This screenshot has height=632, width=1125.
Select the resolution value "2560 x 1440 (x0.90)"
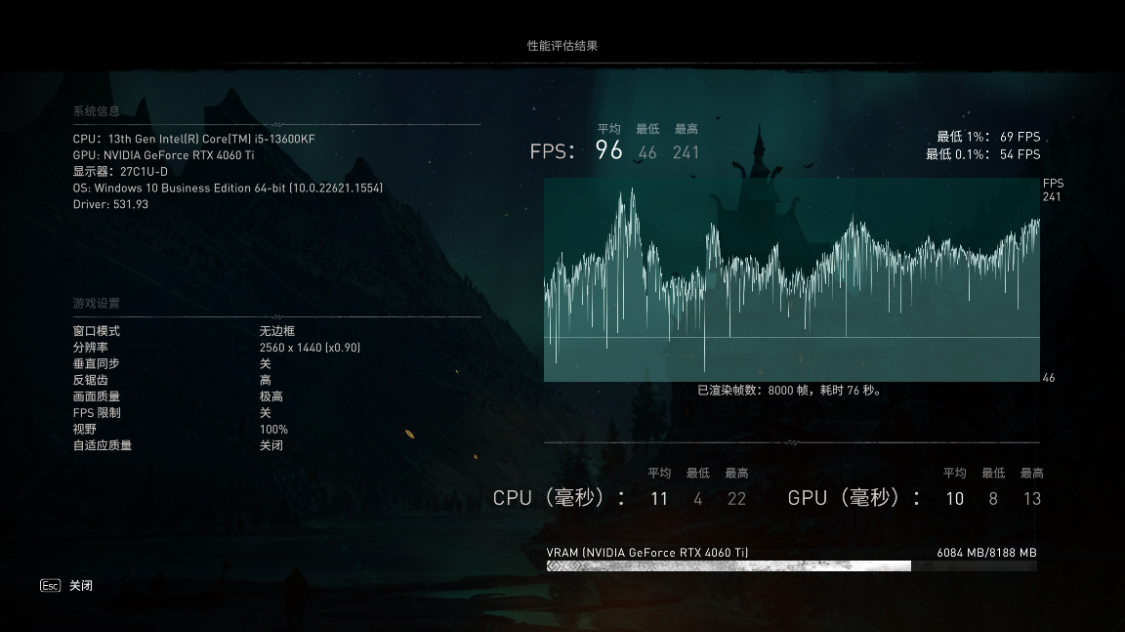click(310, 347)
